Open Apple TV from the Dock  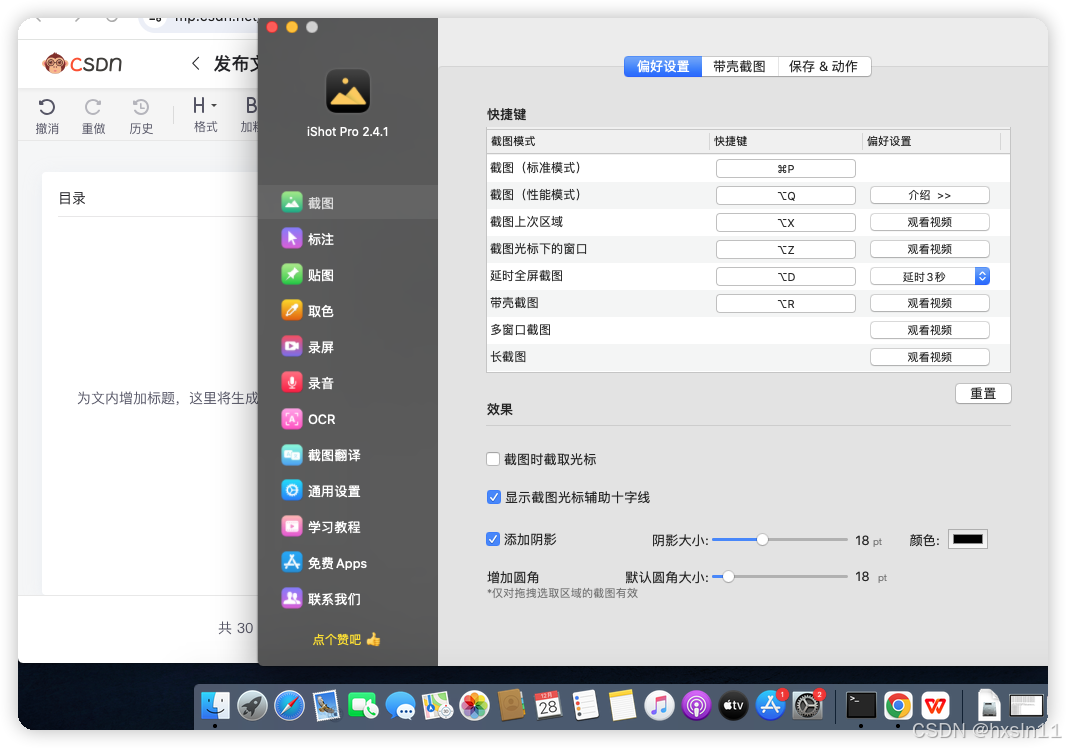733,705
